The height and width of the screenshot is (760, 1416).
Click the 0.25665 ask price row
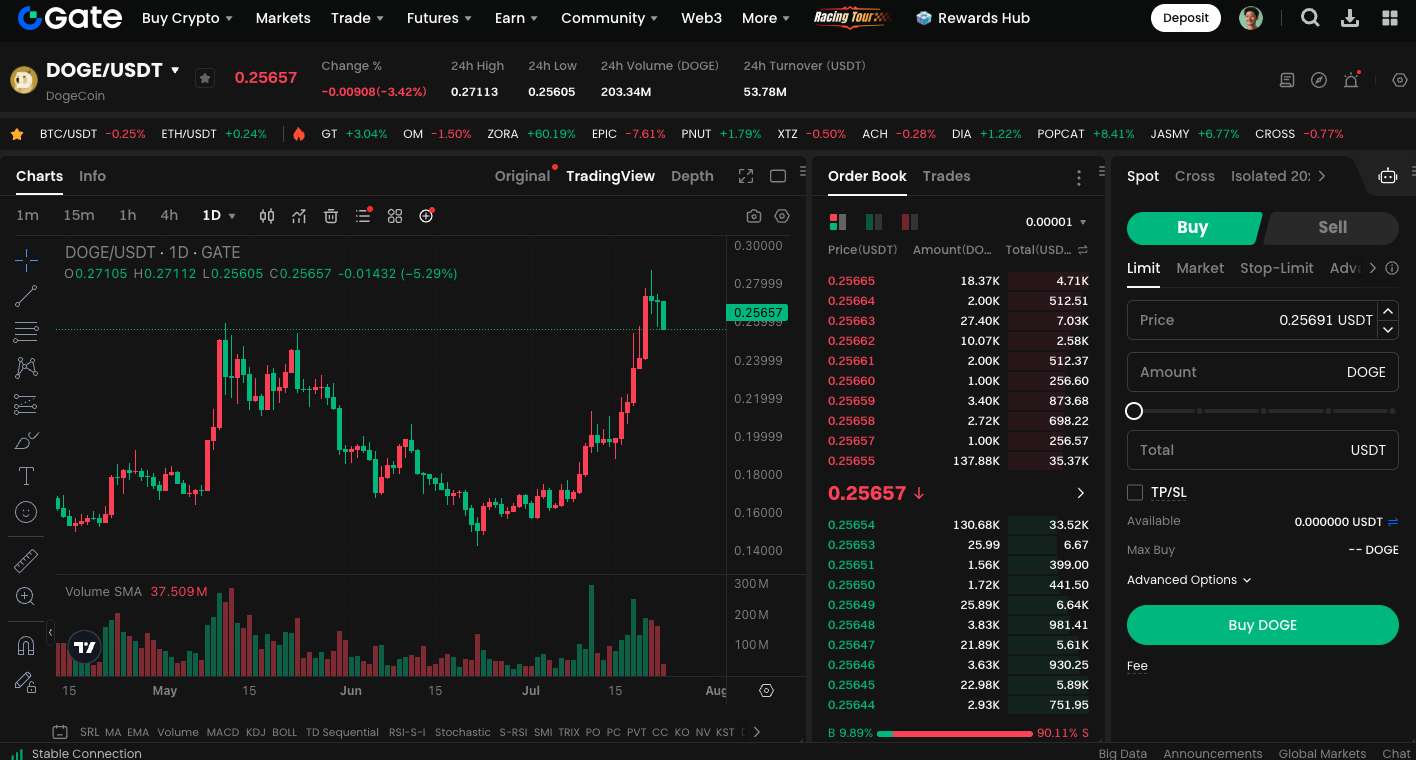point(958,281)
